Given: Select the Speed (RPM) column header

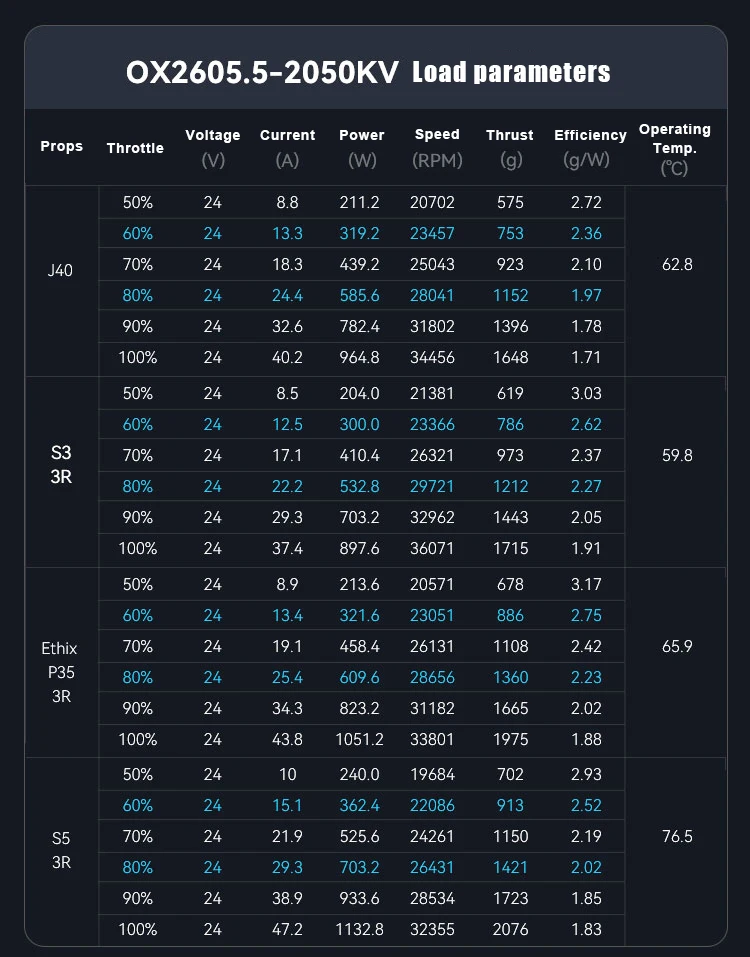Looking at the screenshot, I should tap(436, 147).
